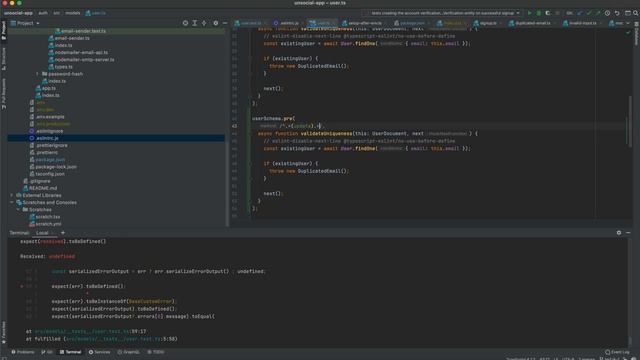The height and width of the screenshot is (360, 640).
Task: Click Pull Requests tool window stripe button
Action: point(4,93)
